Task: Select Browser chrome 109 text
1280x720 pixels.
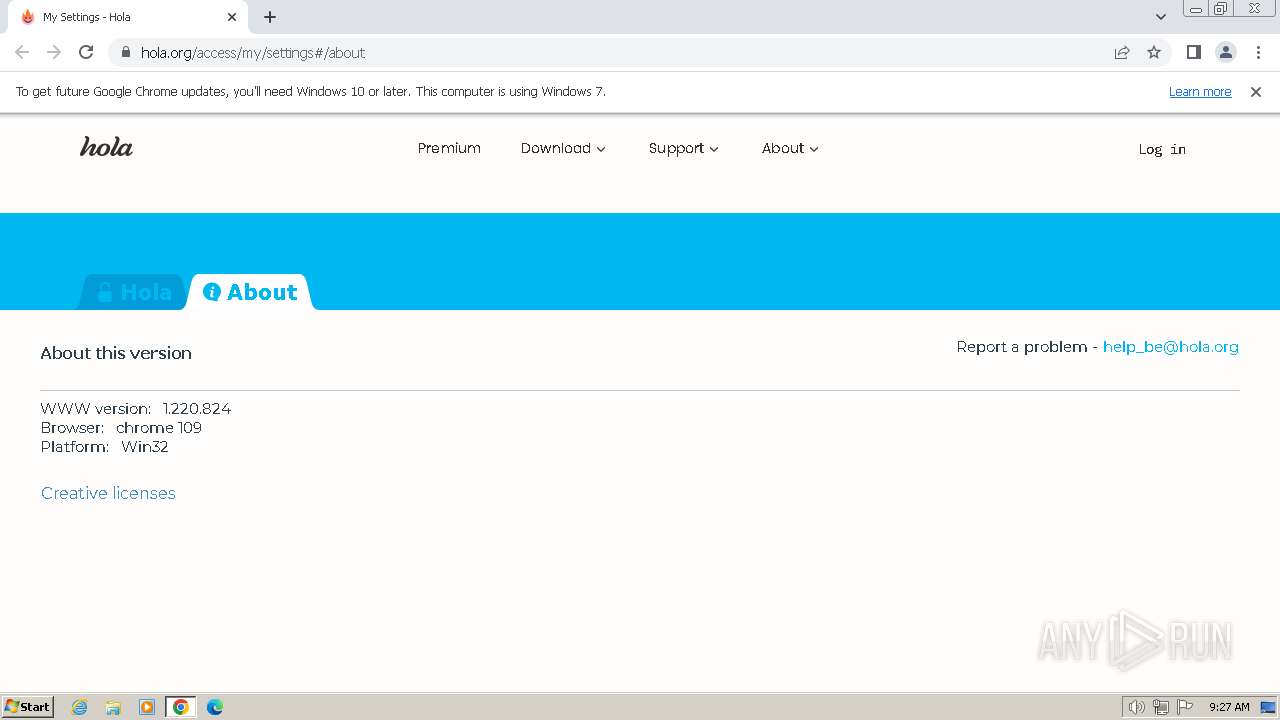Action: (121, 427)
